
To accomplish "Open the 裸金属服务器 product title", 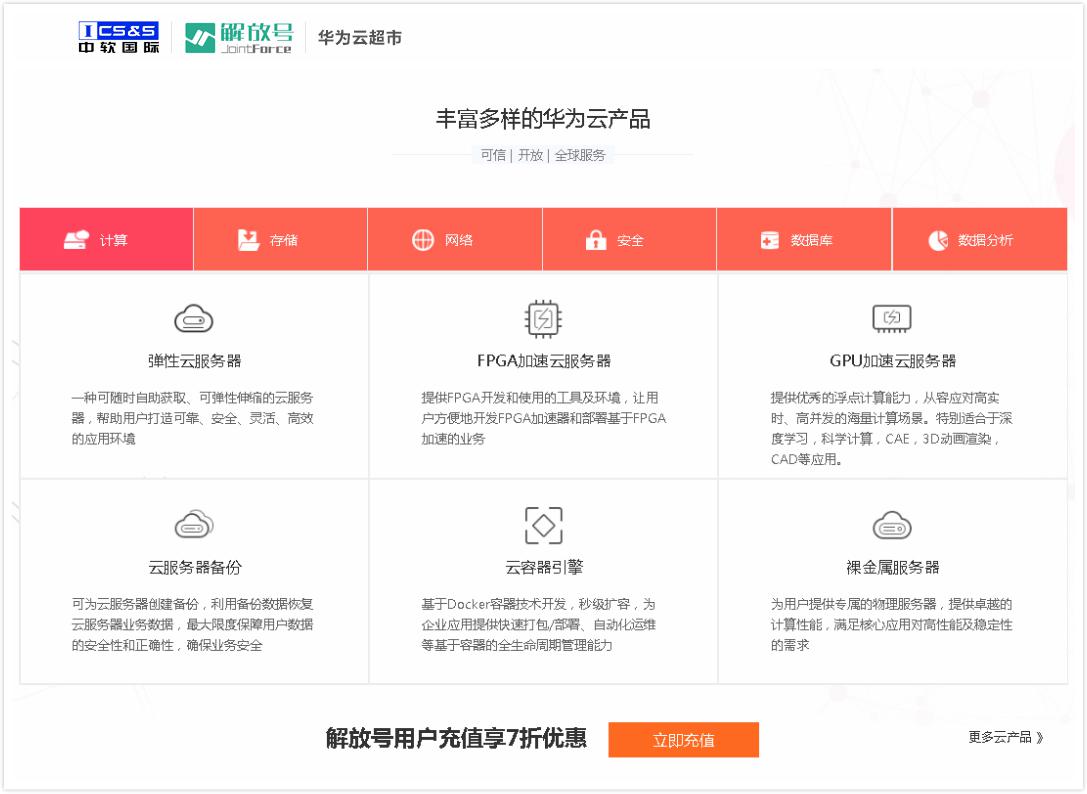I will pos(892,567).
